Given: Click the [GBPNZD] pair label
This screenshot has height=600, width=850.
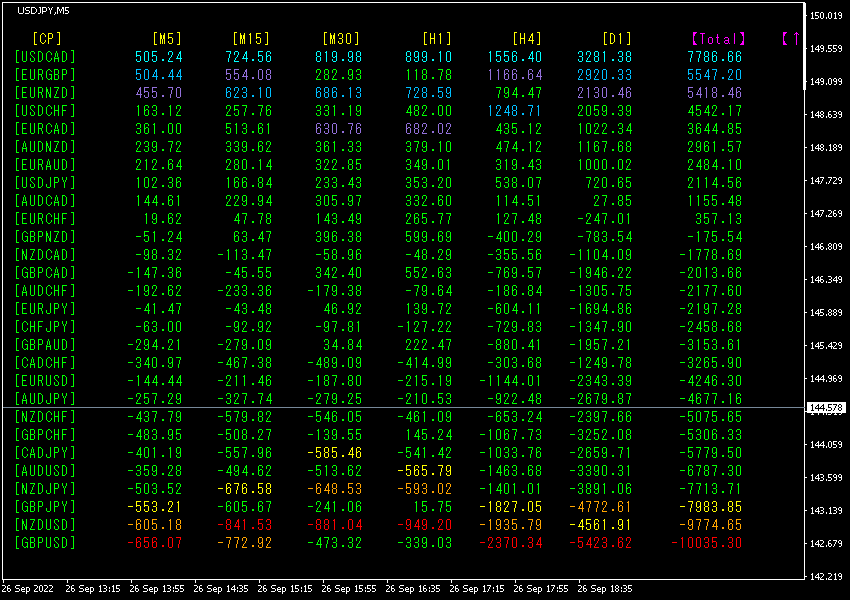Looking at the screenshot, I should 46,237.
